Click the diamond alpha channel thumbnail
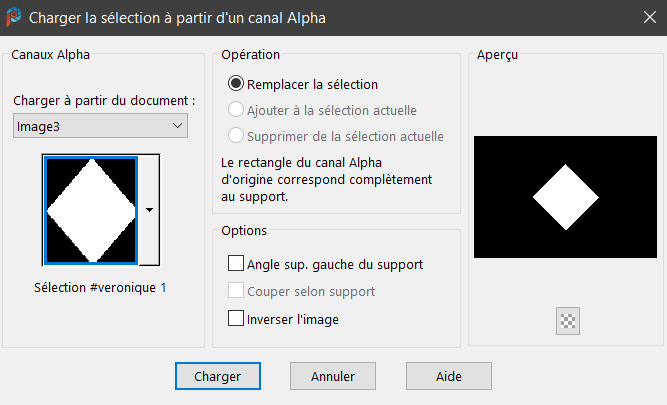 [x=91, y=210]
